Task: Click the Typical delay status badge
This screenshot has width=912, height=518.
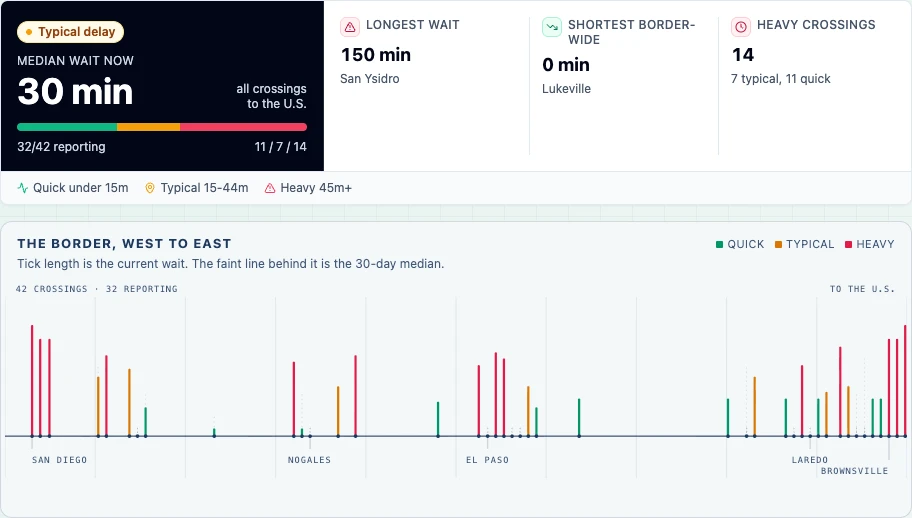Action: click(70, 32)
